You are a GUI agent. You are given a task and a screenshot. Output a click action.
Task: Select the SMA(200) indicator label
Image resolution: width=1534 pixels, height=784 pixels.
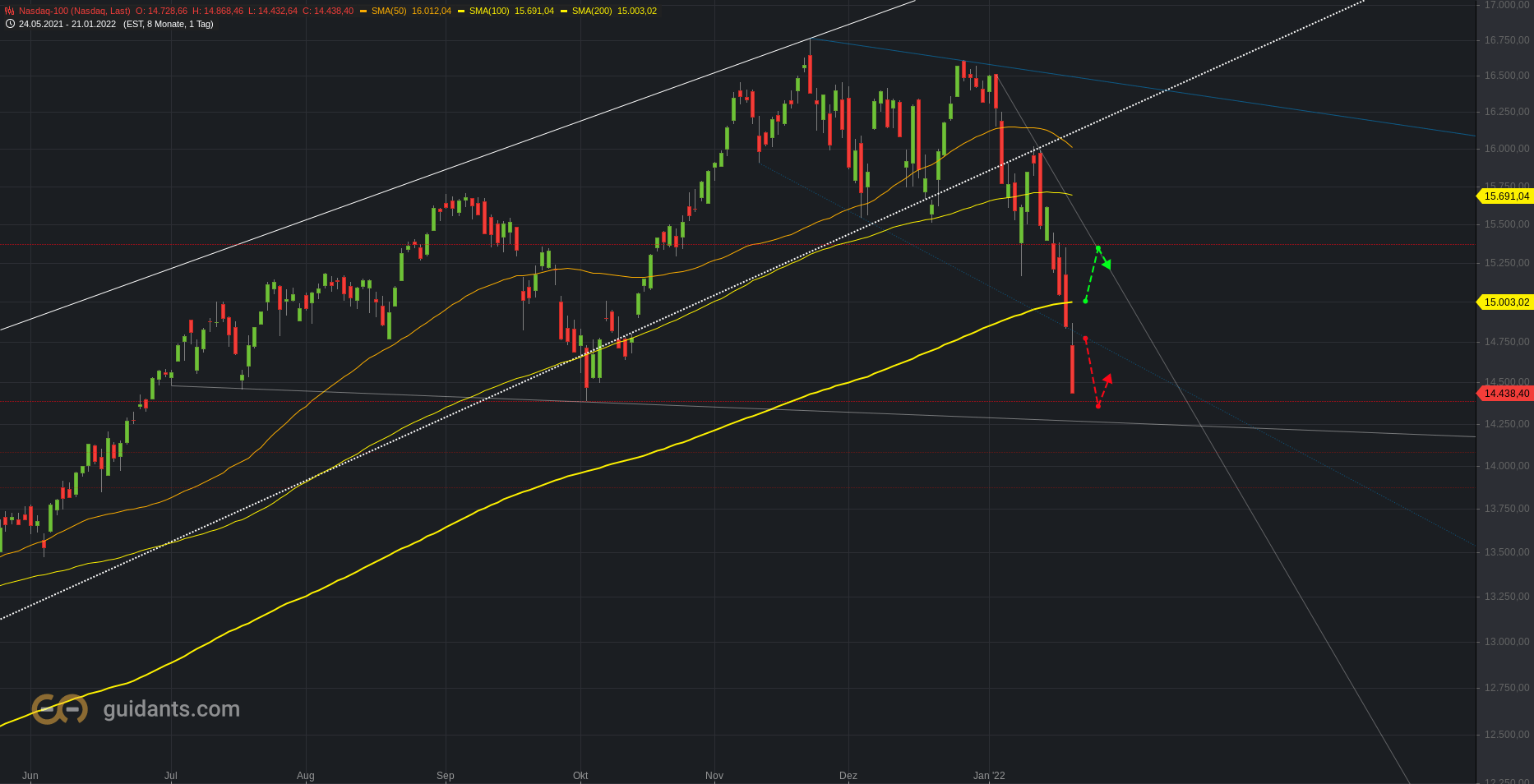point(592,11)
